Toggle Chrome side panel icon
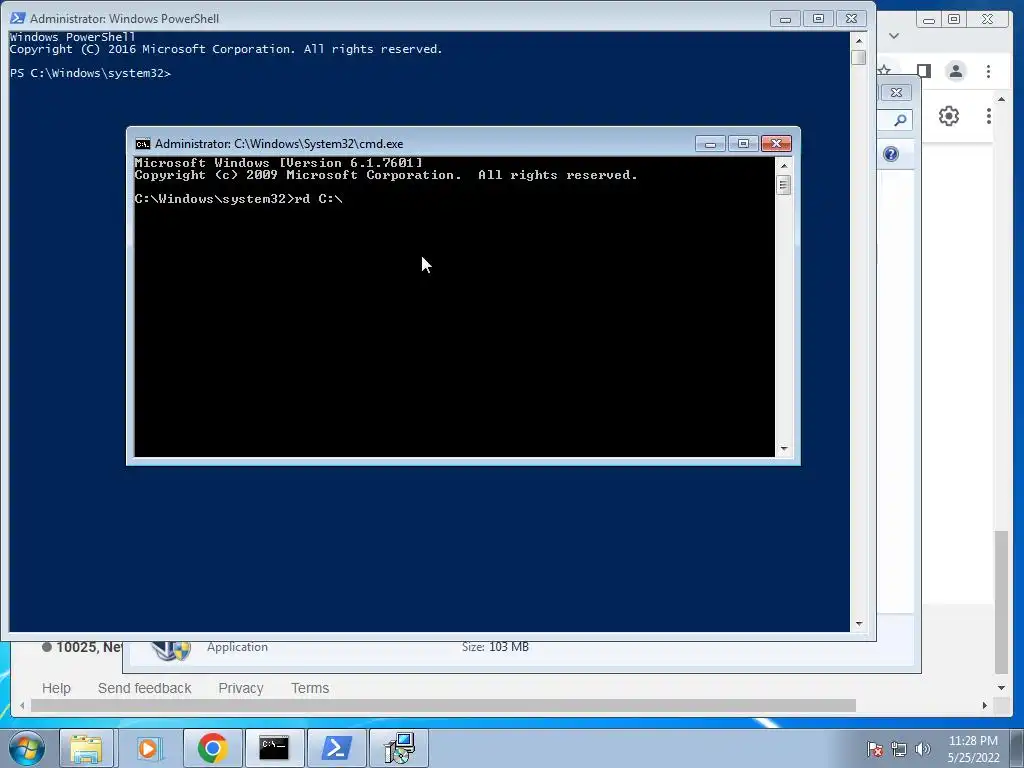Screen dimensions: 1024x768 tap(923, 71)
